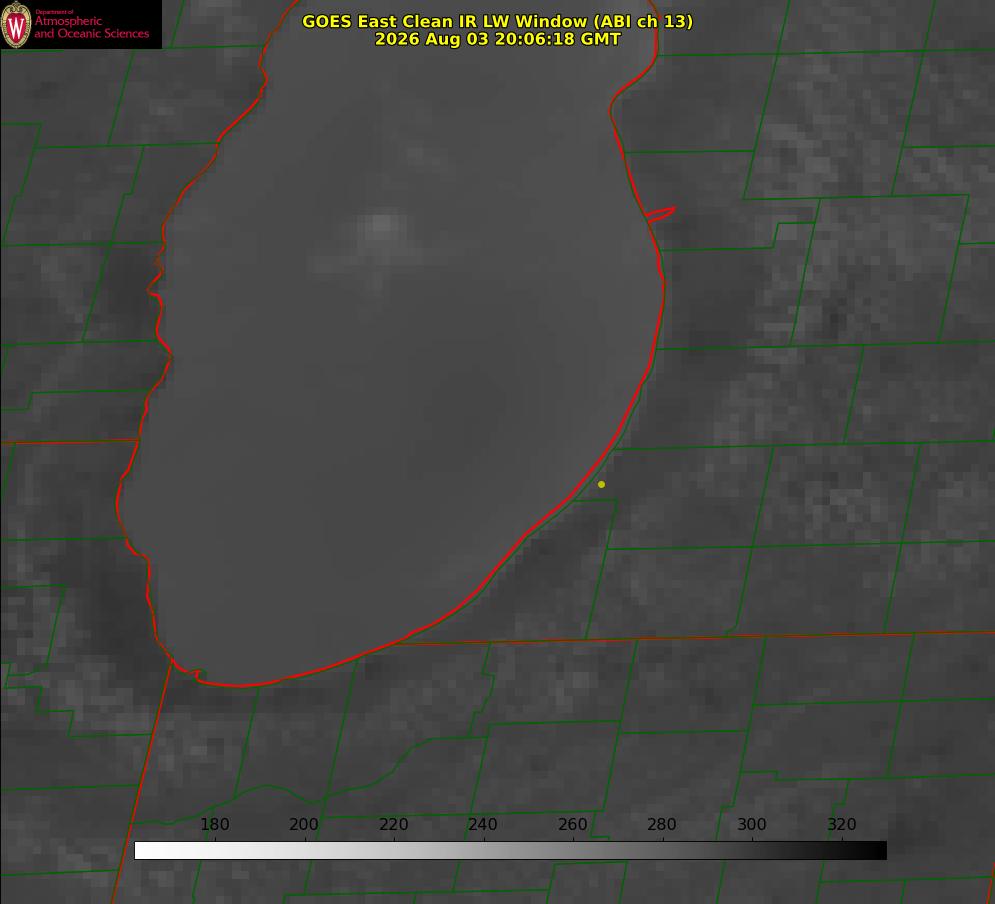995x904 pixels.
Task: Click the 240 label above the colorbar
Action: [x=483, y=824]
